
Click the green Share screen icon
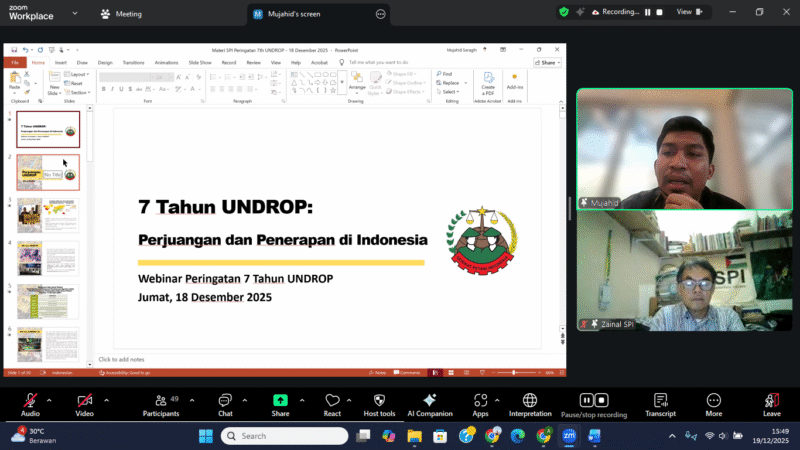click(x=280, y=399)
